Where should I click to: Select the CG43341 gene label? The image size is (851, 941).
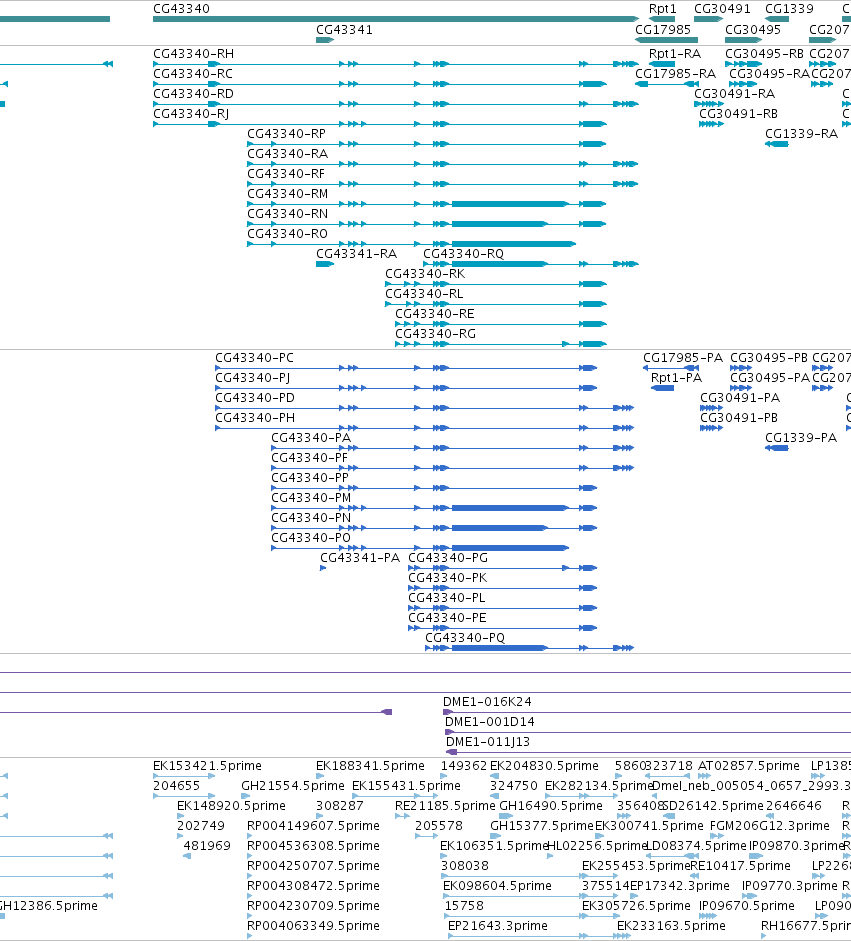pos(344,30)
